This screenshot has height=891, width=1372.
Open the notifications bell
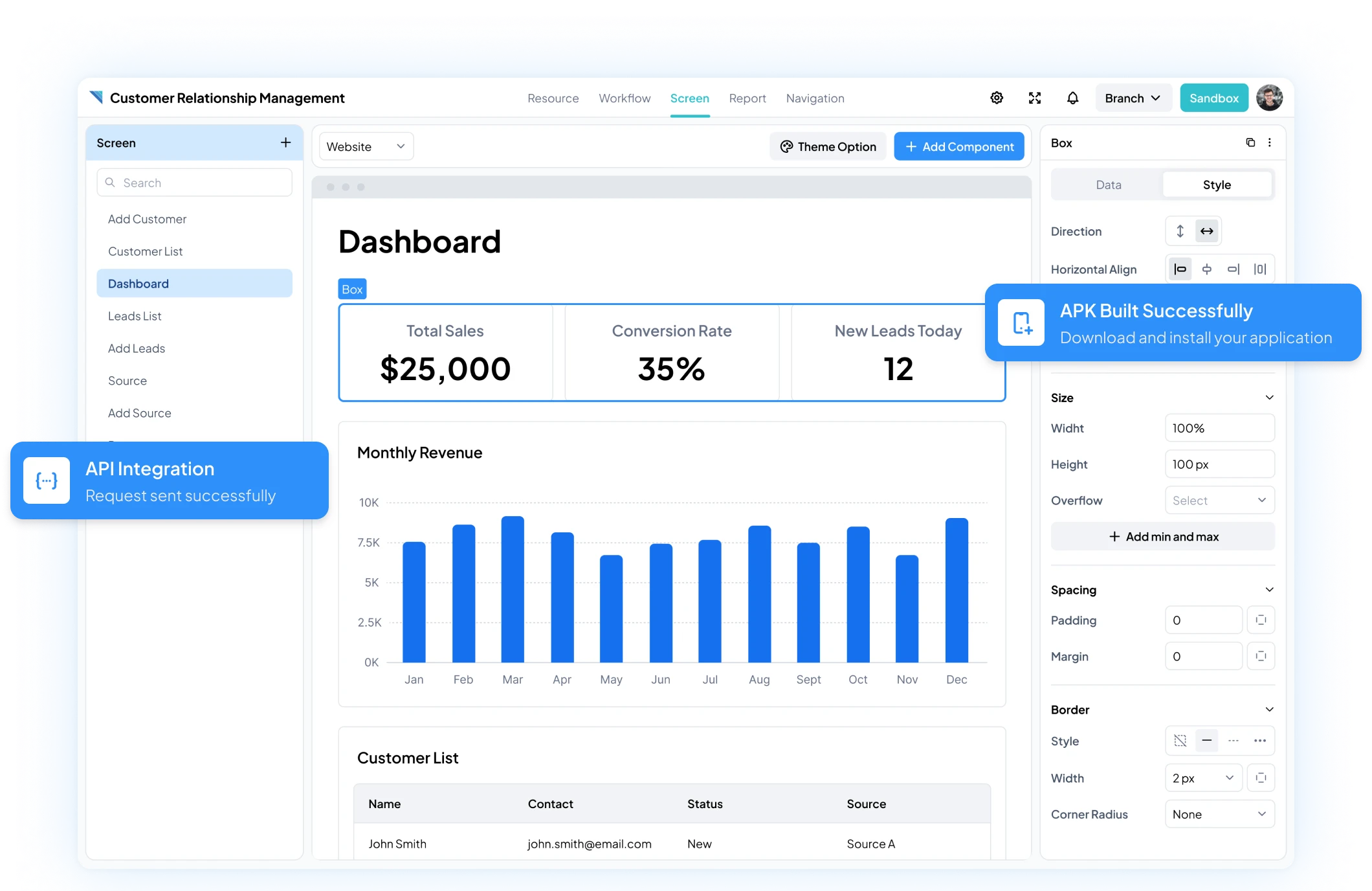coord(1072,98)
